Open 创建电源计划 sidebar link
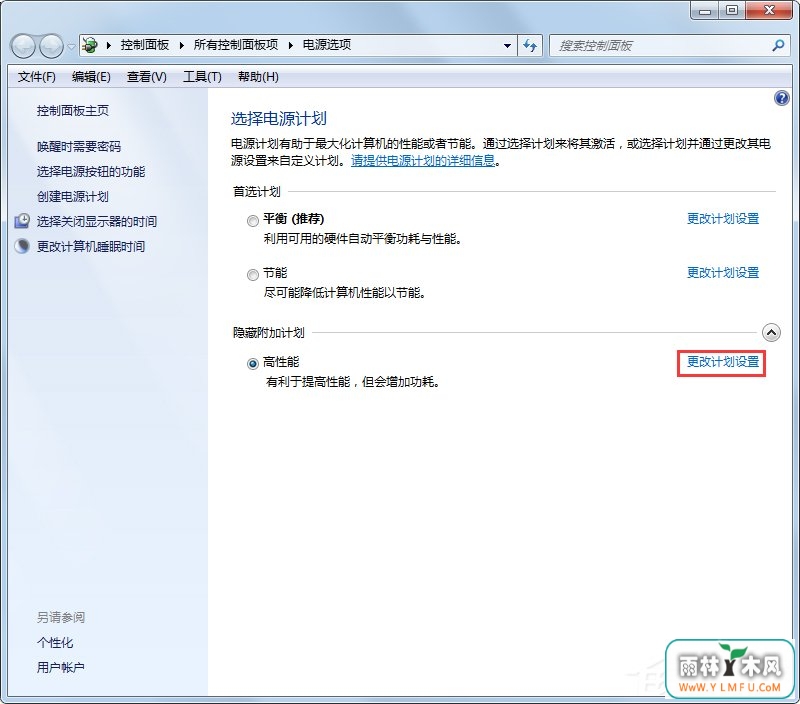 (73, 197)
